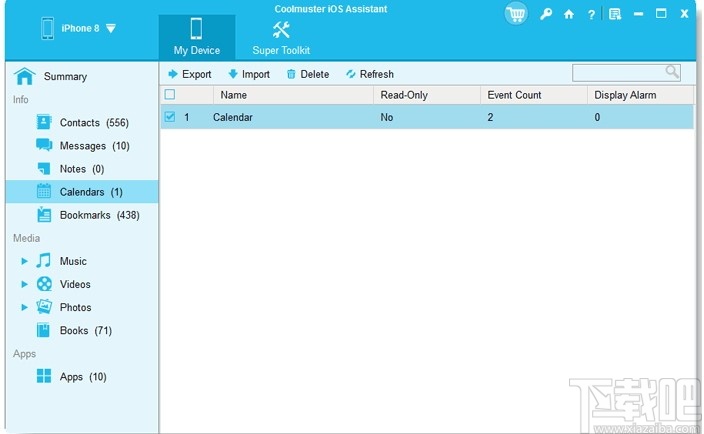This screenshot has height=434, width=704.
Task: Click the Music note icon
Action: pyautogui.click(x=44, y=260)
